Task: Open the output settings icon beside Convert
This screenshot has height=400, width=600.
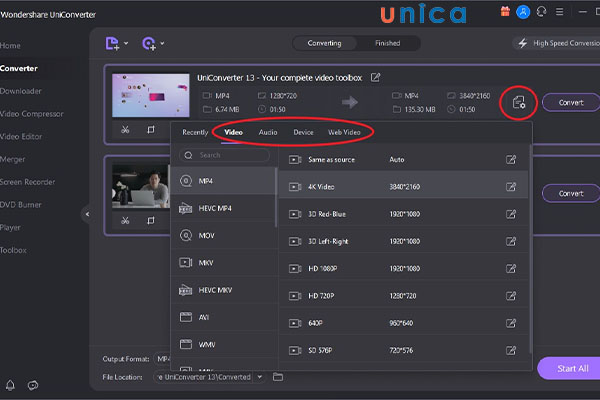Action: [518, 102]
